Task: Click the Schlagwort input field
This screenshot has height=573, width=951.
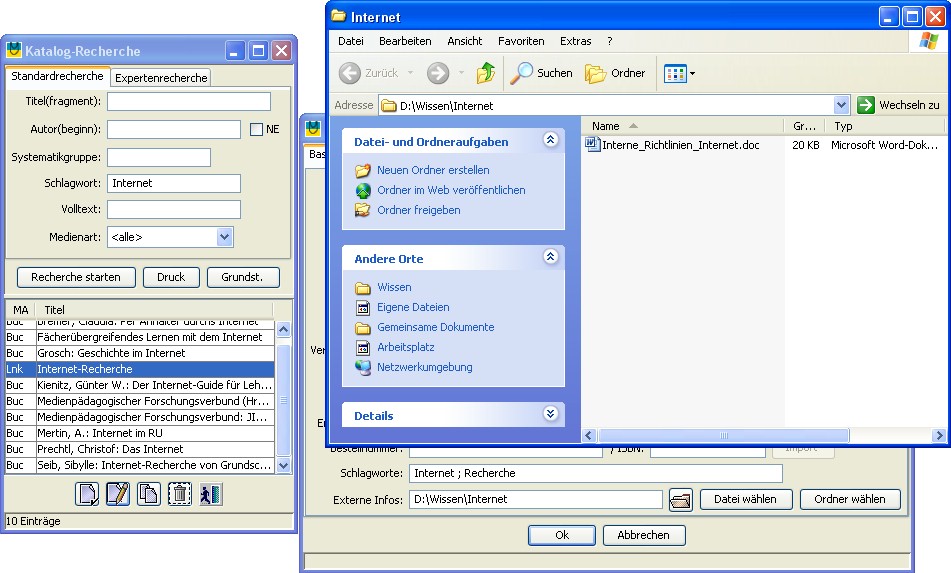Action: [174, 183]
